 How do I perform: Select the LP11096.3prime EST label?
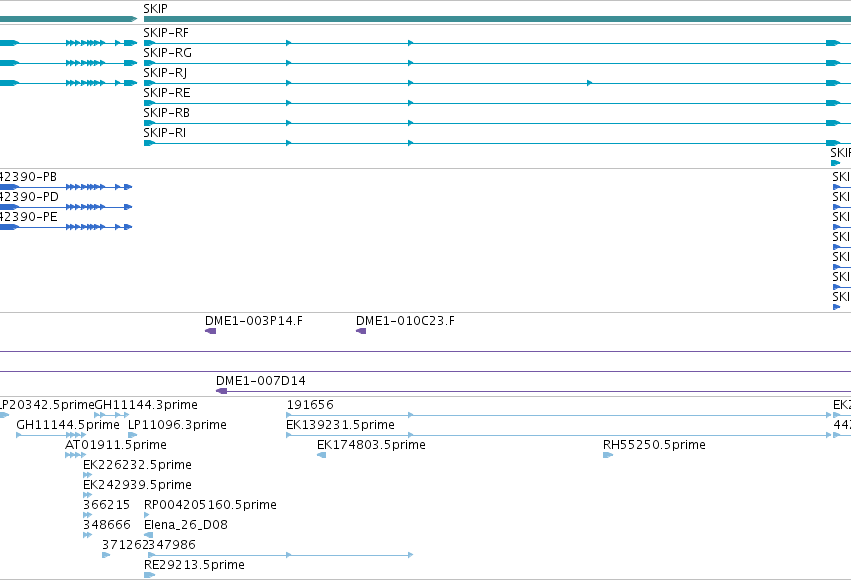coord(177,425)
